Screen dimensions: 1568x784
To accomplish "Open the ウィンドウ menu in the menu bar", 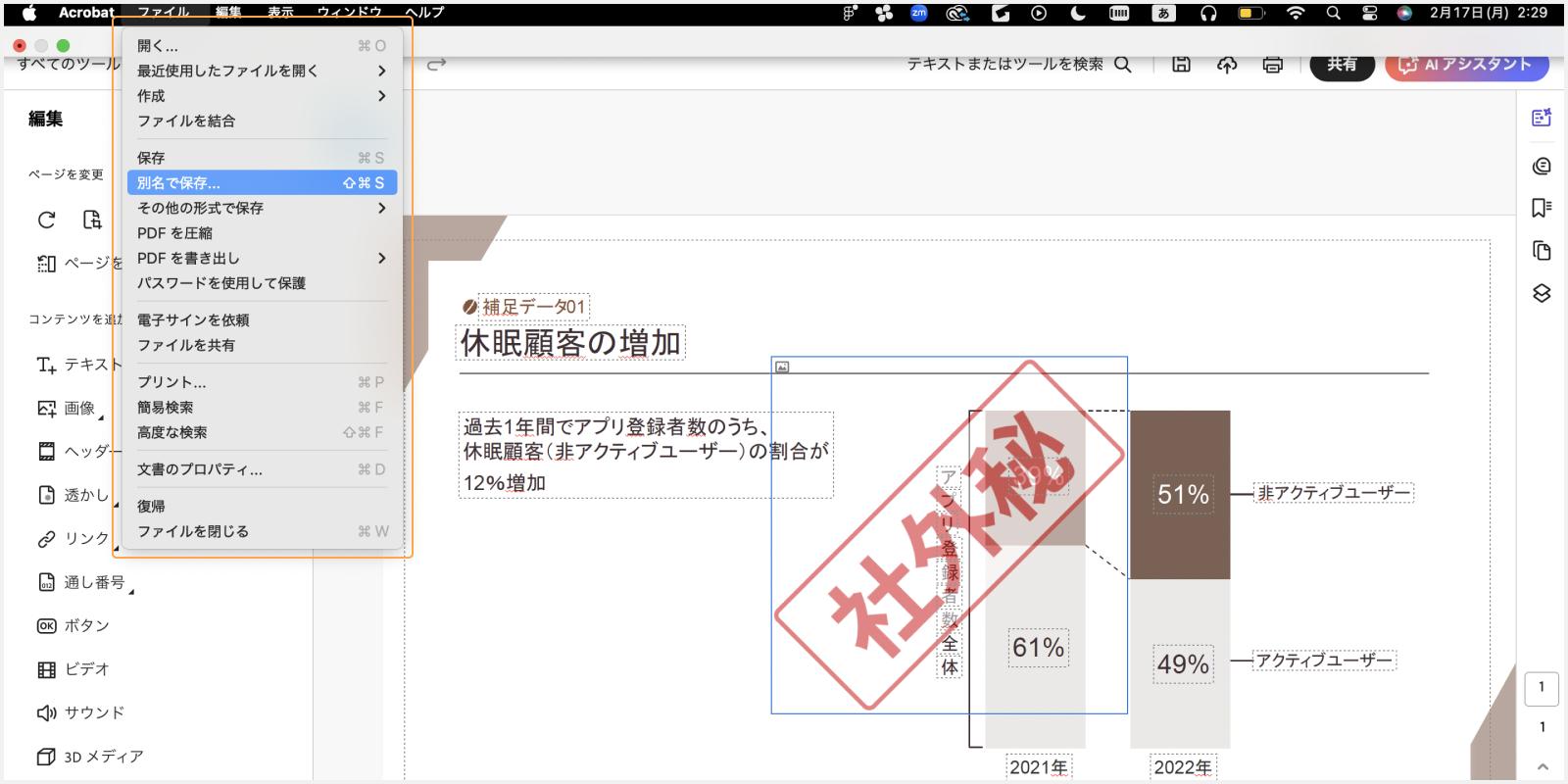I will (x=350, y=13).
